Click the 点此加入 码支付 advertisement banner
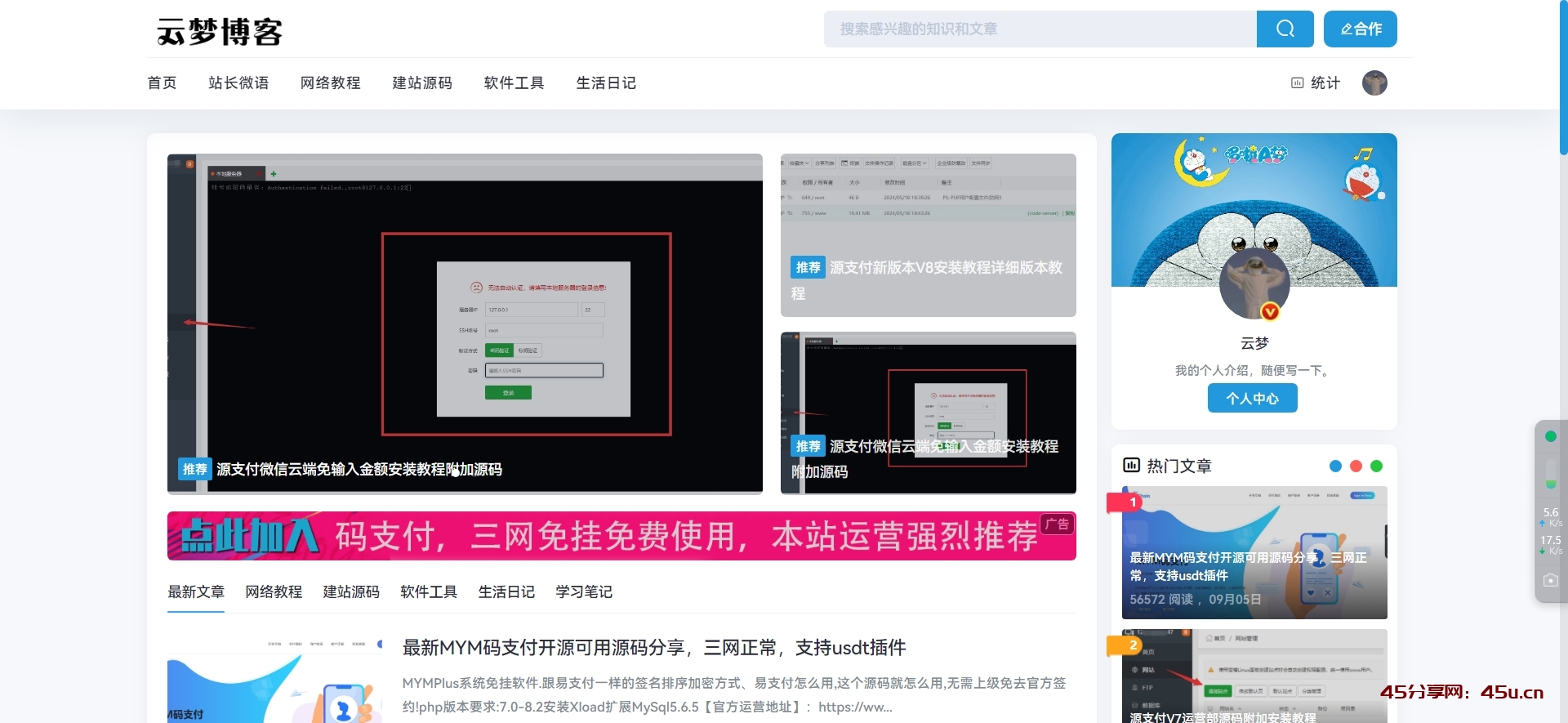Screen dimensions: 1568x723 click(621, 536)
